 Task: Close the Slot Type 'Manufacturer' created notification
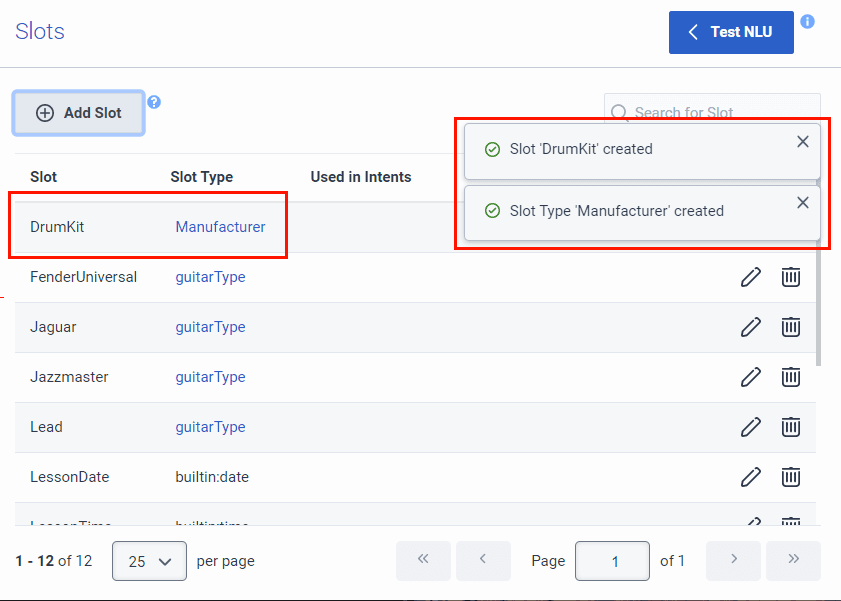tap(802, 203)
